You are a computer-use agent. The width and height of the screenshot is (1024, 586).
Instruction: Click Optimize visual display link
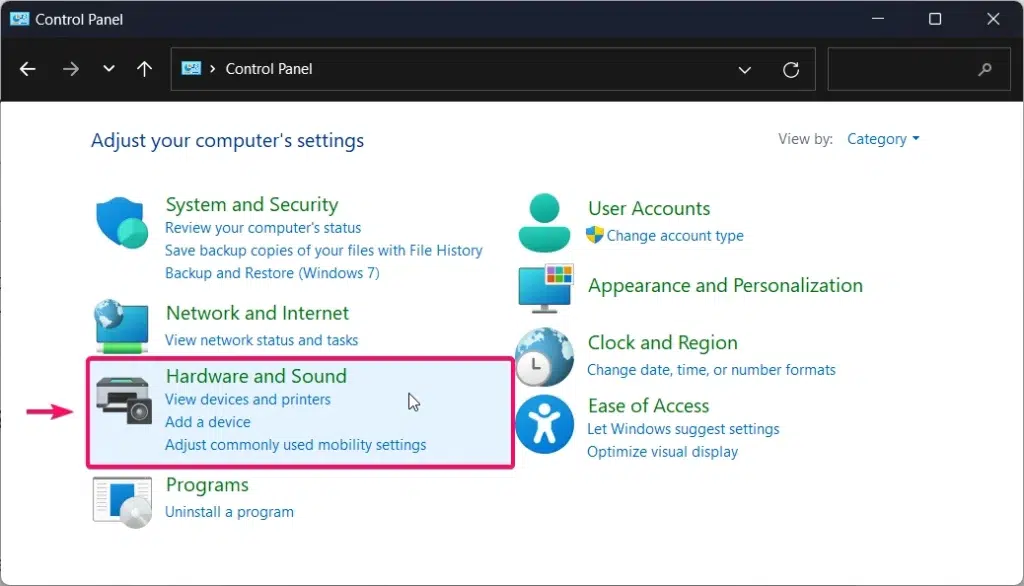point(662,452)
